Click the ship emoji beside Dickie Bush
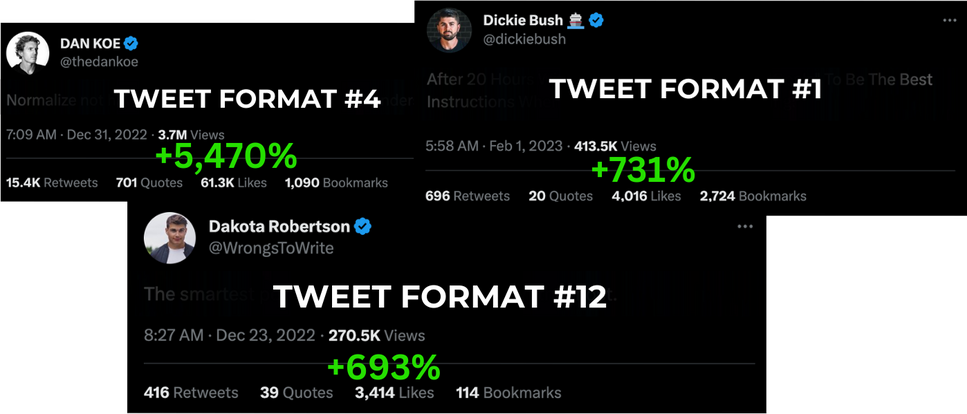 point(576,20)
